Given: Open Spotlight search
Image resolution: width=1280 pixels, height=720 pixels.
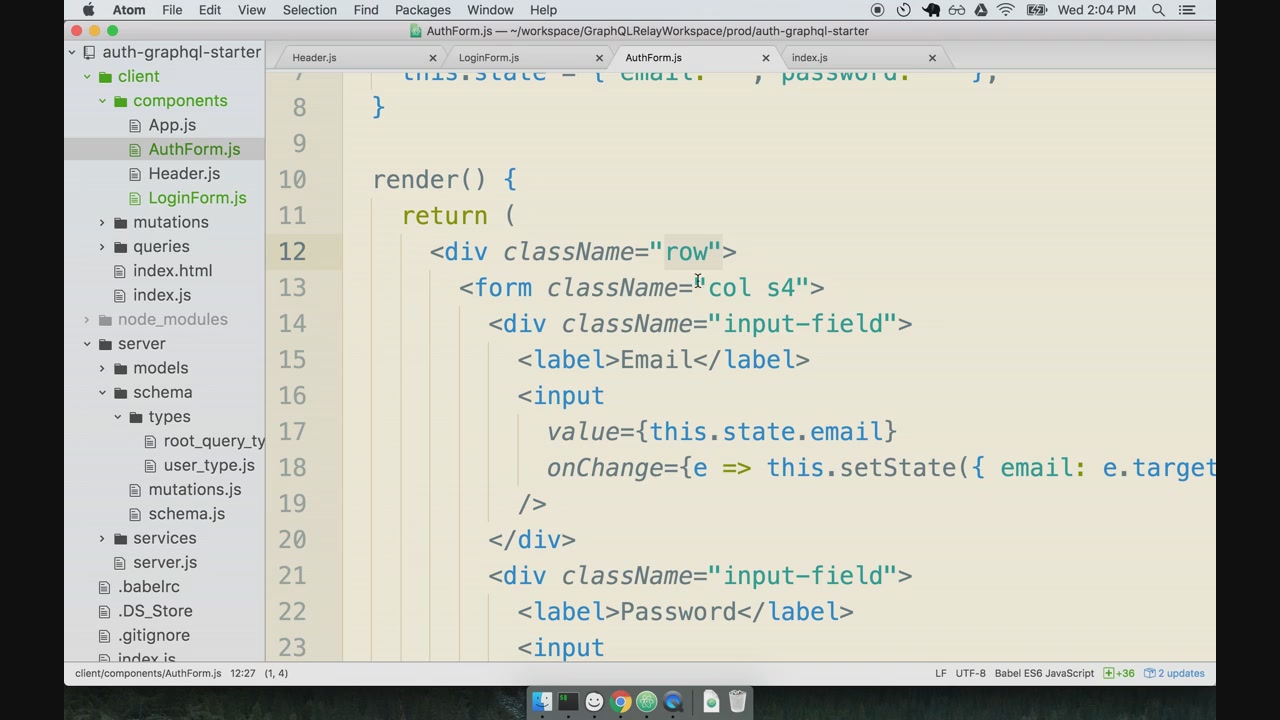Looking at the screenshot, I should (1158, 10).
